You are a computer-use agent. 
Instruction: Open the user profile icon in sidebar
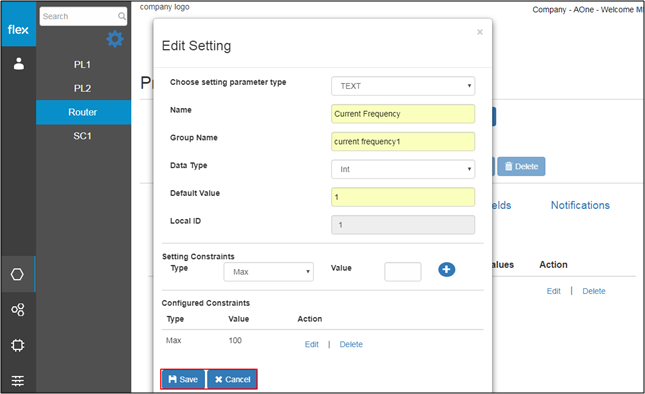(19, 64)
